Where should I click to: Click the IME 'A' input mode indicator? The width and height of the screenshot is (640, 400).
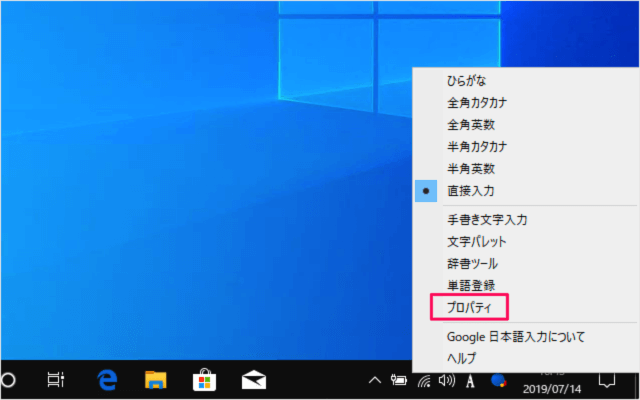click(470, 380)
